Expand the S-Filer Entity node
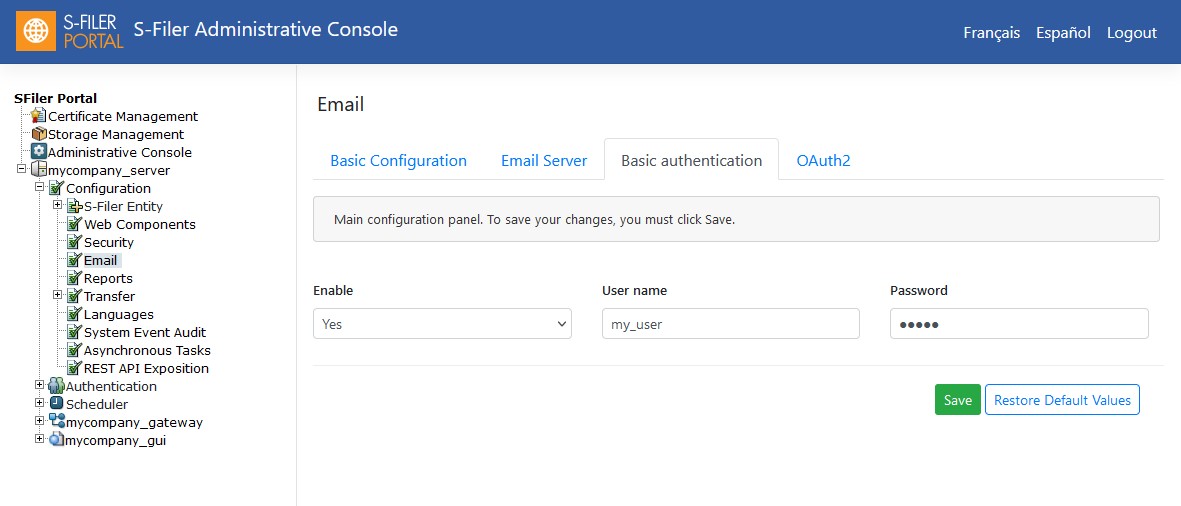This screenshot has height=506, width=1181. click(57, 205)
